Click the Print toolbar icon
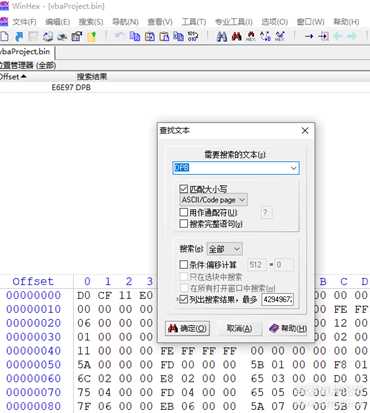The height and width of the screenshot is (413, 370). 48,36
